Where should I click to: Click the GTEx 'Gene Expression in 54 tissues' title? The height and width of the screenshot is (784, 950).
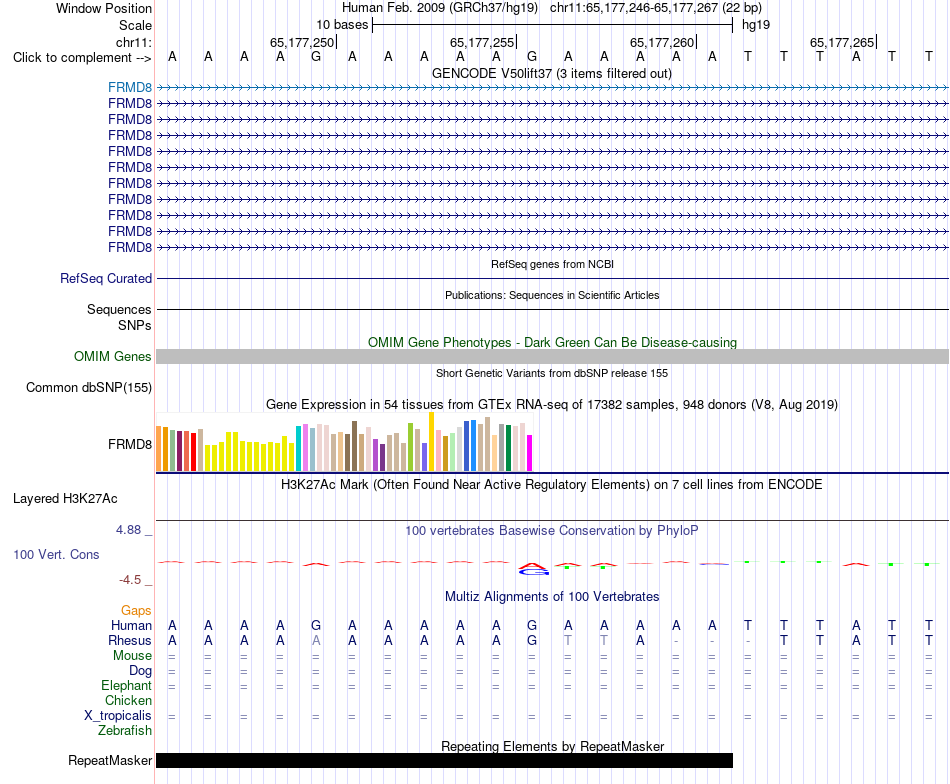pyautogui.click(x=552, y=404)
